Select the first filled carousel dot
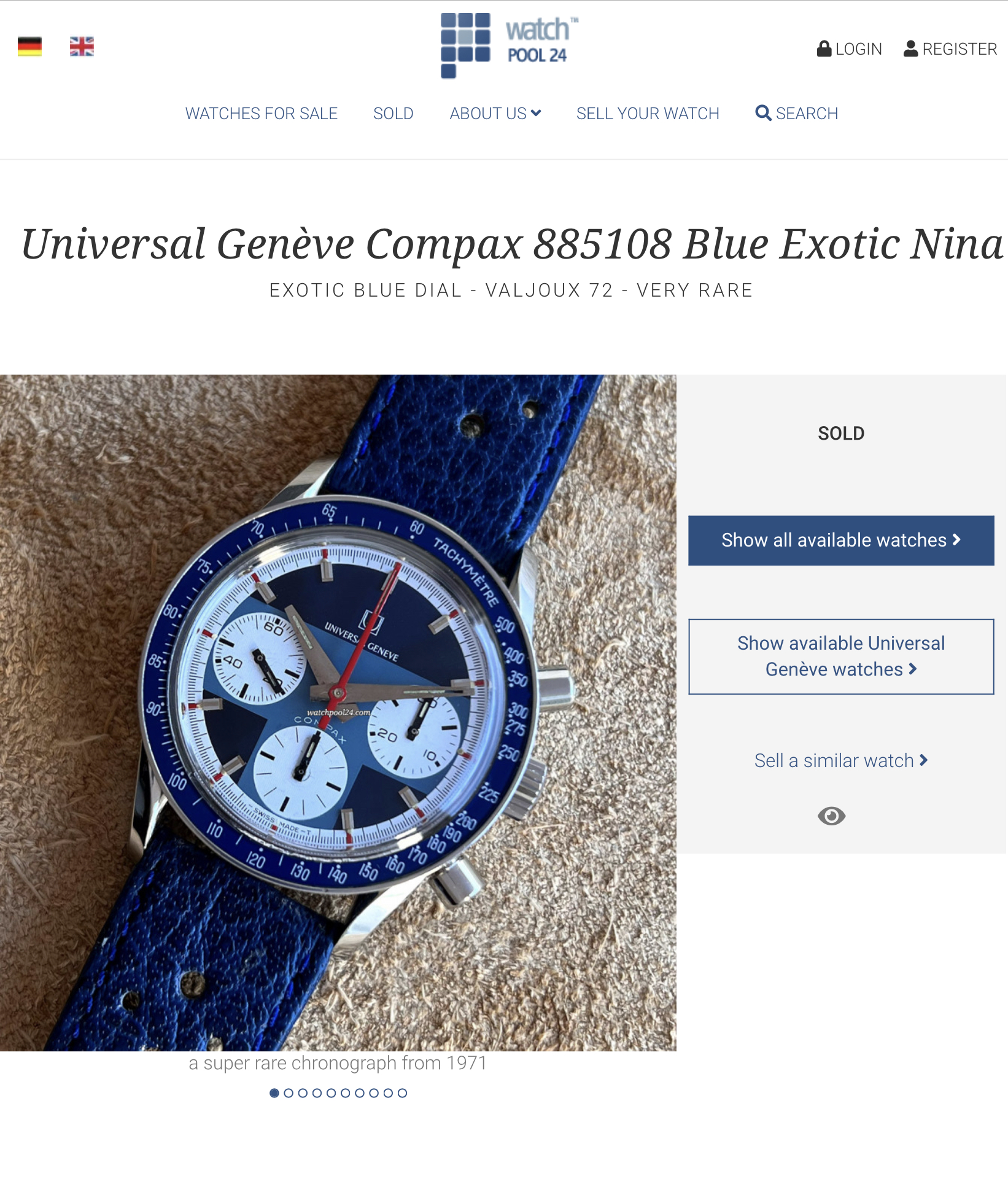Image resolution: width=1008 pixels, height=1184 pixels. click(274, 1093)
